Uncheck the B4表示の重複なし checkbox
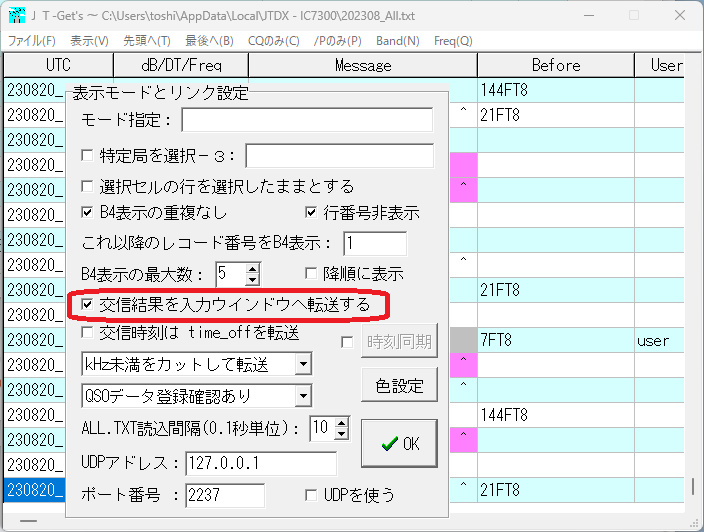This screenshot has height=532, width=704. pyautogui.click(x=87, y=212)
